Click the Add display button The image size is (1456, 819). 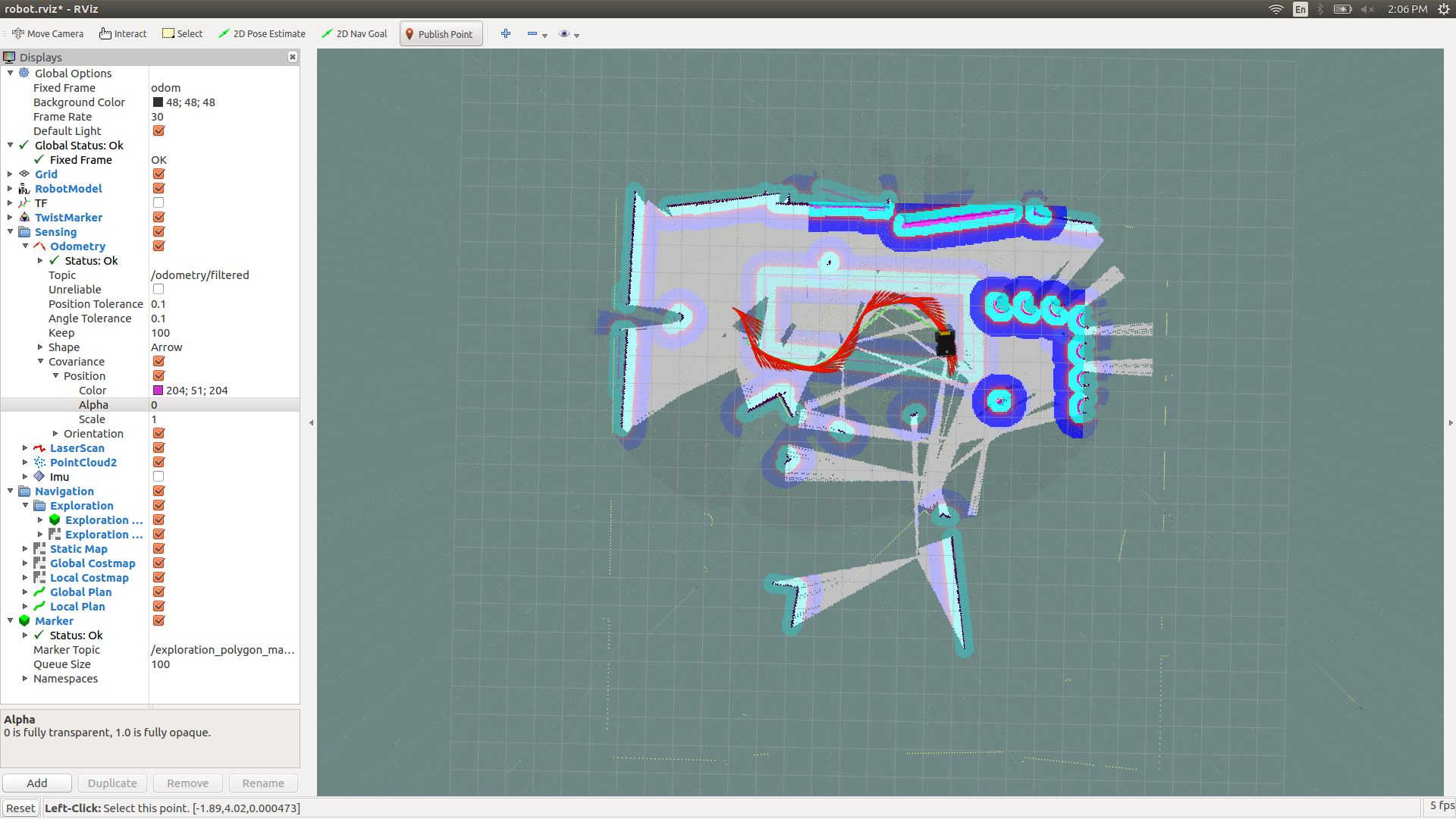click(37, 783)
